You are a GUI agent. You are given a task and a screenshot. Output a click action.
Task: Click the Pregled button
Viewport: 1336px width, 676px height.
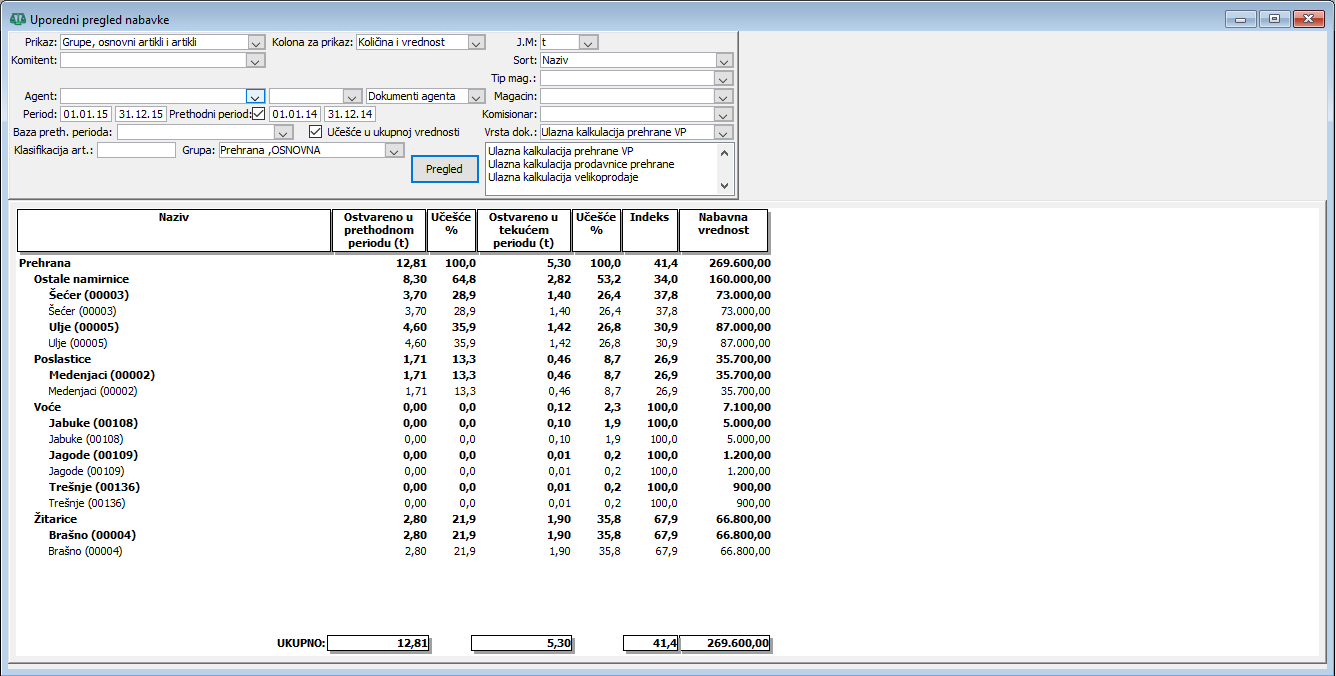[x=444, y=169]
